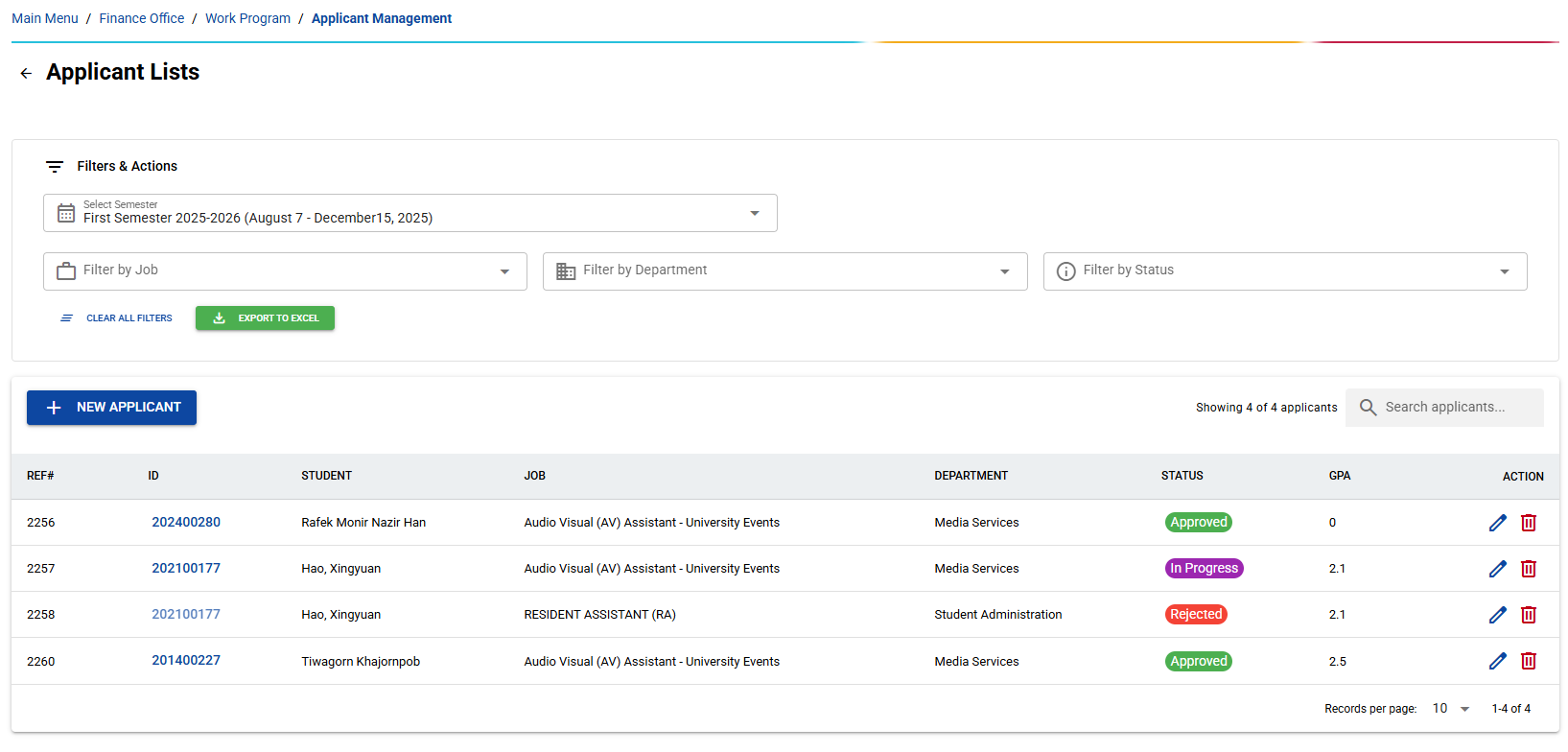Click reference number 2260

(40, 662)
